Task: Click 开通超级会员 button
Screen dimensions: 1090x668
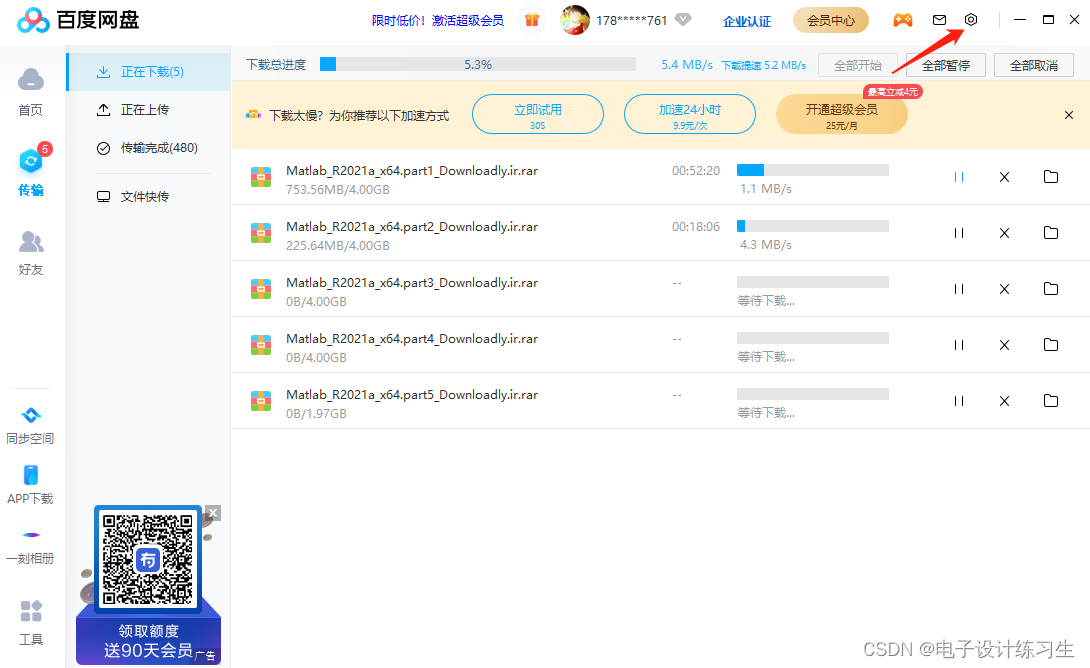Action: pyautogui.click(x=841, y=115)
